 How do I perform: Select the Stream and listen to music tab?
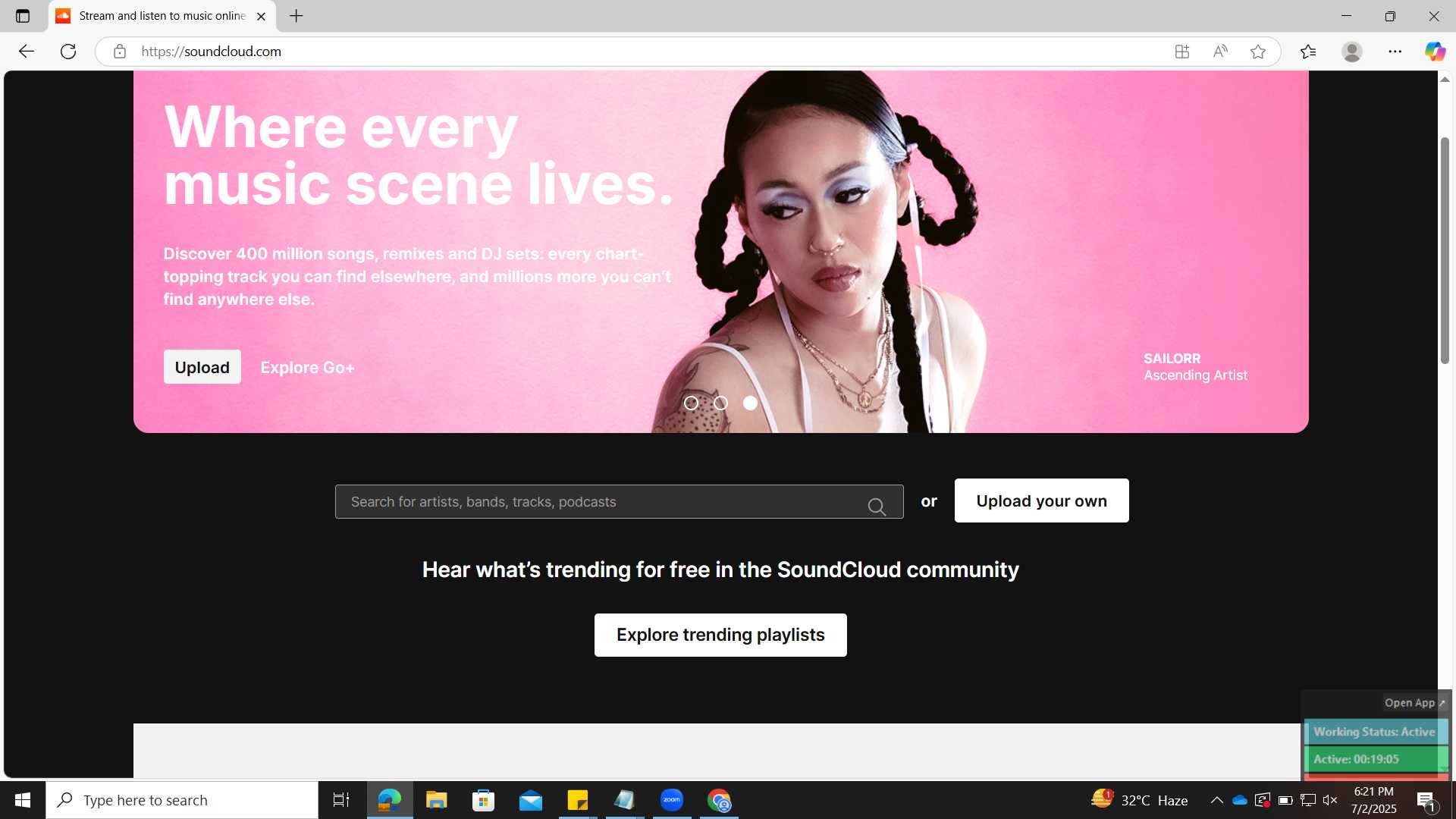pos(162,16)
